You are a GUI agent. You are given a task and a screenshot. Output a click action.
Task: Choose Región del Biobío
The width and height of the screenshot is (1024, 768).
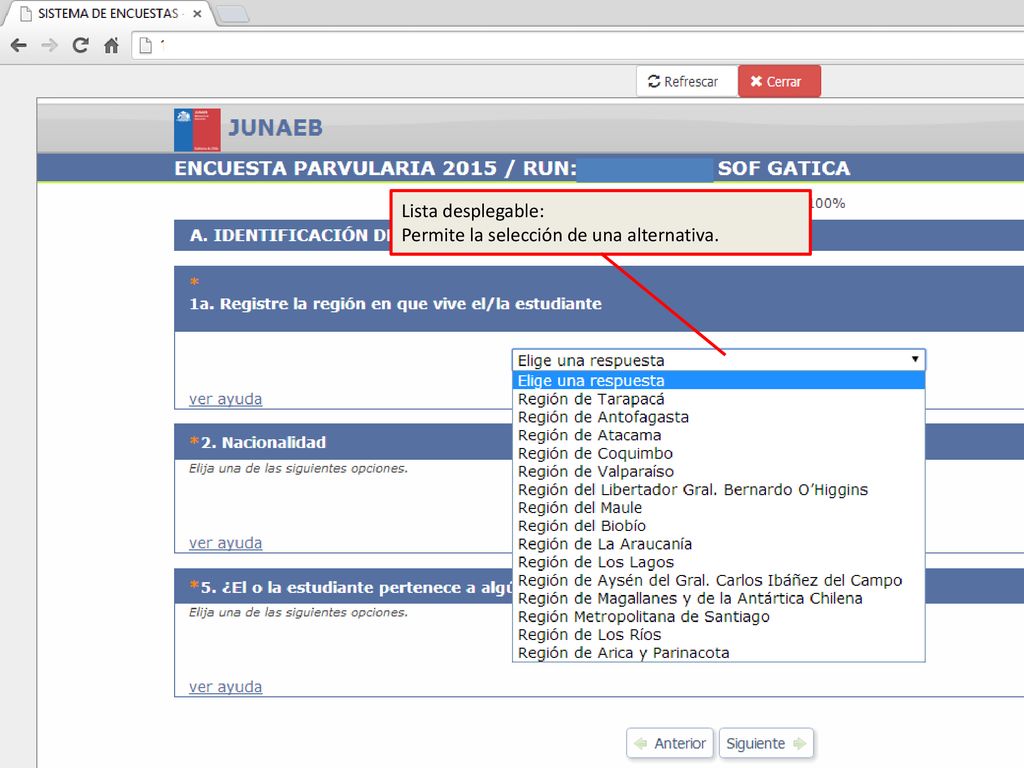[718, 526]
